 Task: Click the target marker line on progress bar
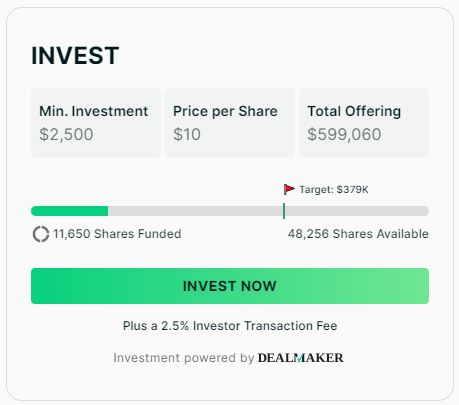pos(284,211)
